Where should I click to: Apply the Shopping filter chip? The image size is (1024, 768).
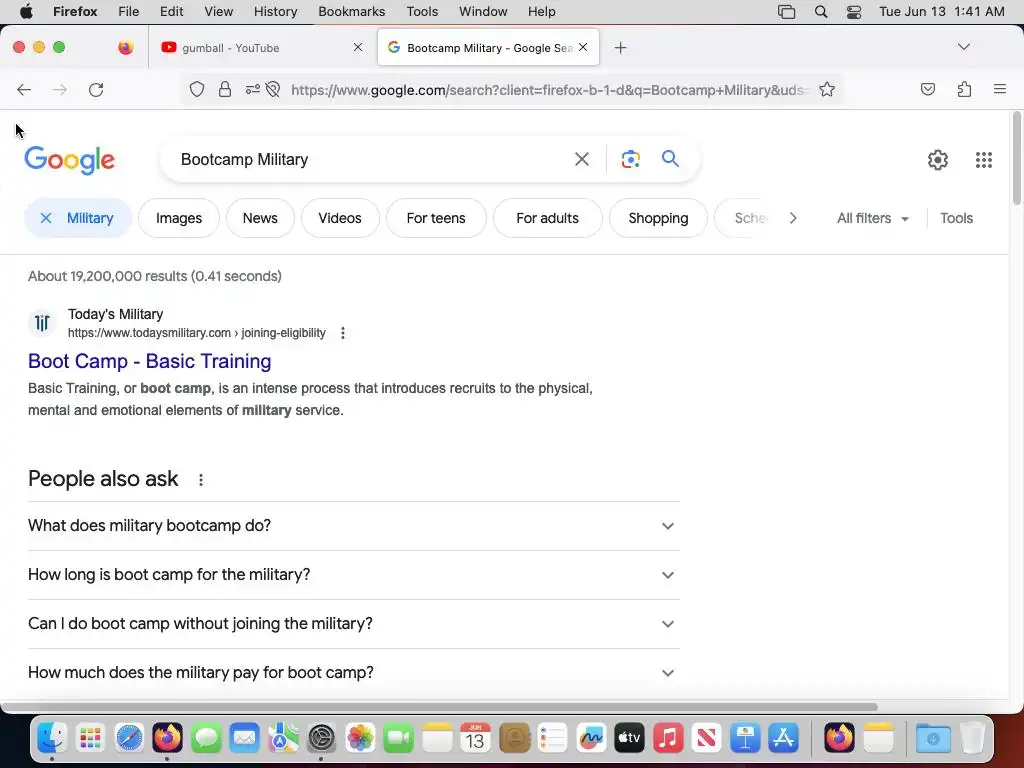coord(658,218)
